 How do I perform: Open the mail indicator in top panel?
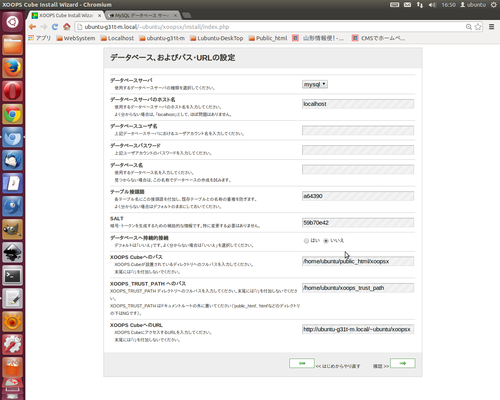click(407, 5)
